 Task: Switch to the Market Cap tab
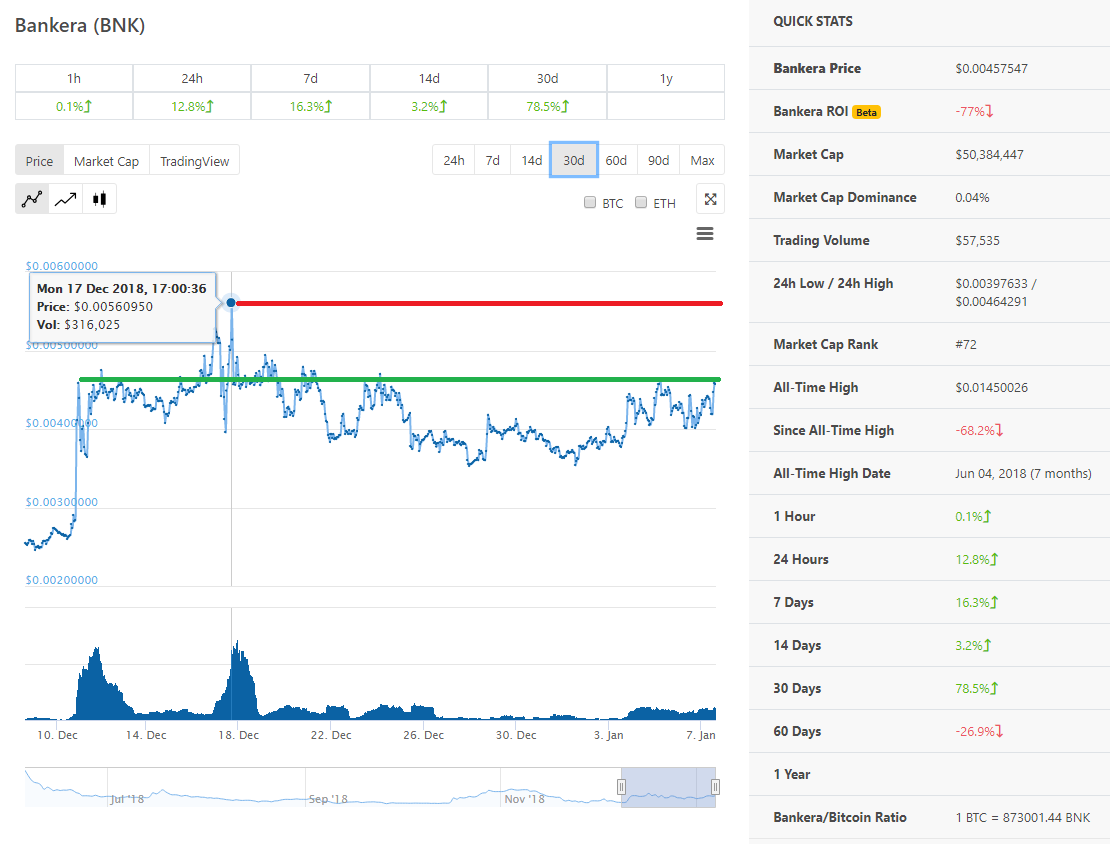point(106,161)
